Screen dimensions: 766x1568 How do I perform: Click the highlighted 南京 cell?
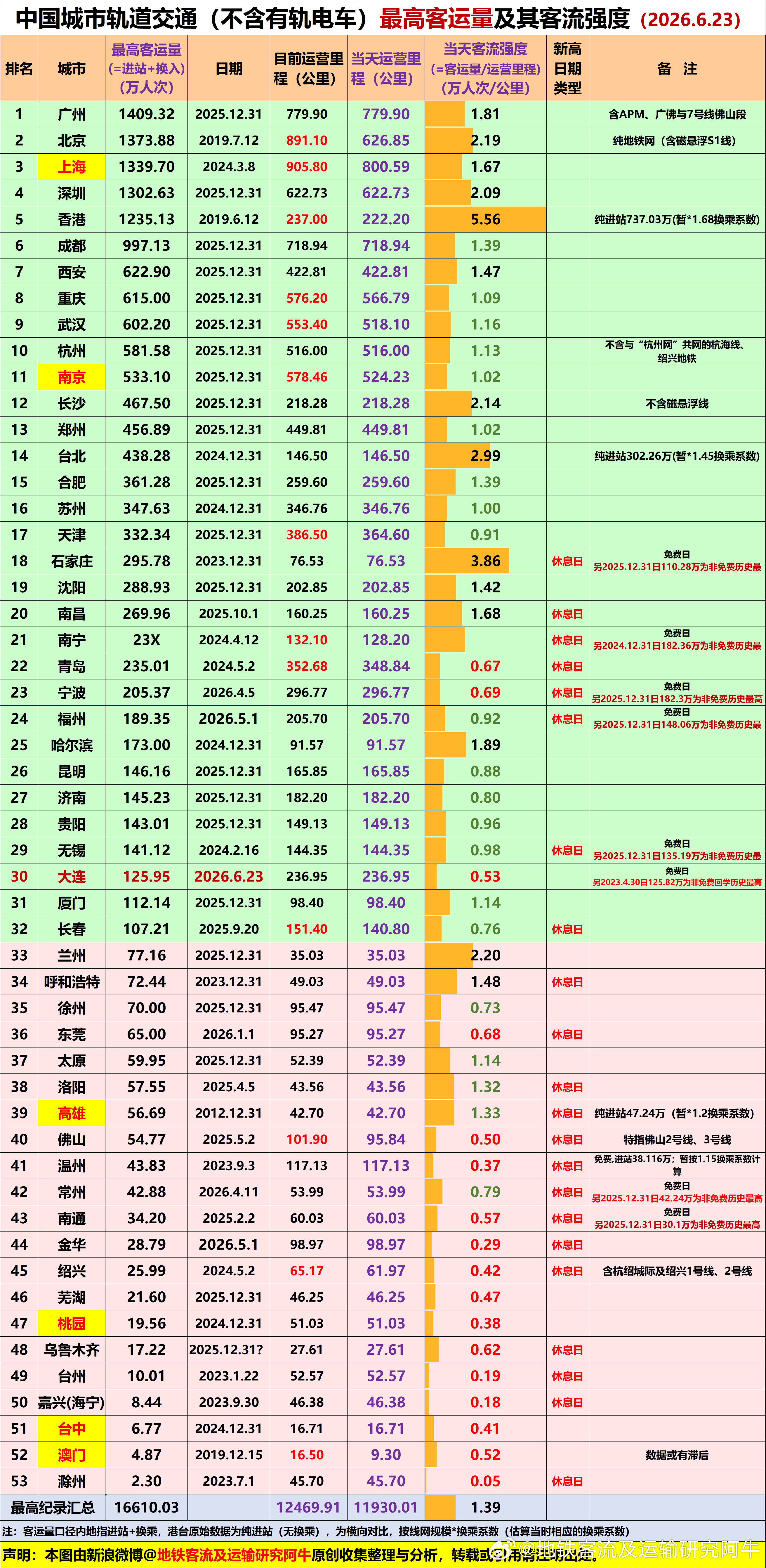[72, 377]
